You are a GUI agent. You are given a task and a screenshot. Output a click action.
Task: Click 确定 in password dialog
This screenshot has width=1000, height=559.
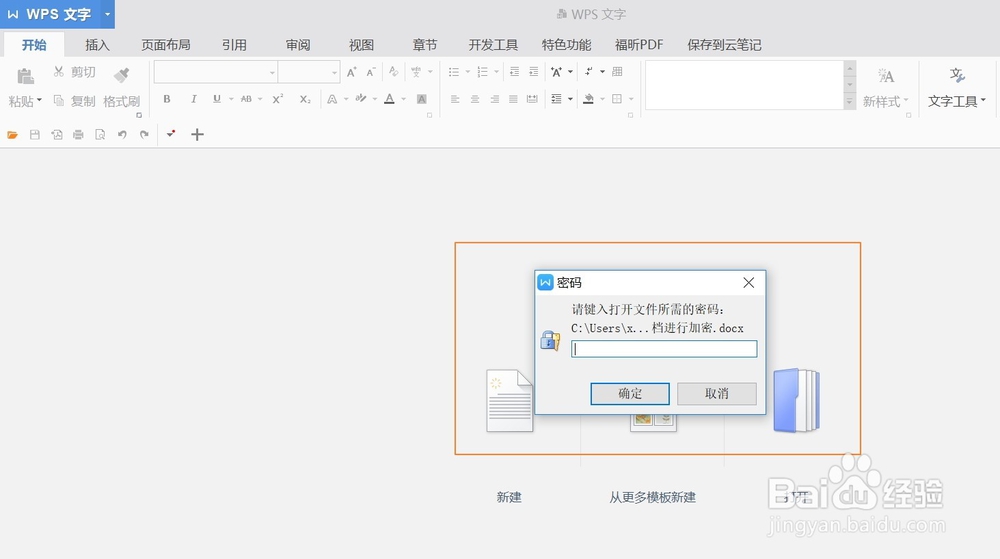[x=630, y=393]
